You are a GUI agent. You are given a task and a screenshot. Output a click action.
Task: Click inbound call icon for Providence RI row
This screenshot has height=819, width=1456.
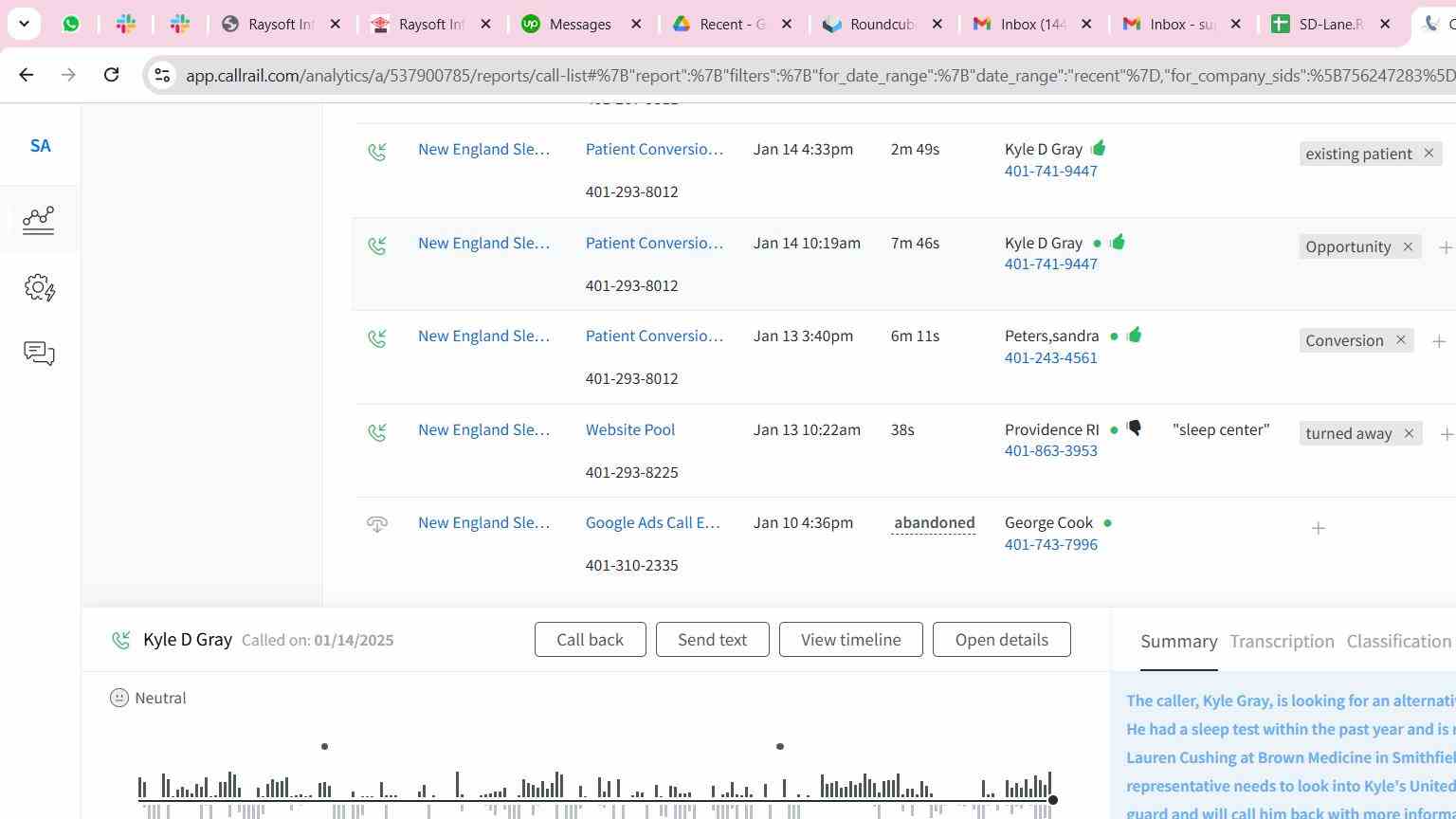click(377, 432)
